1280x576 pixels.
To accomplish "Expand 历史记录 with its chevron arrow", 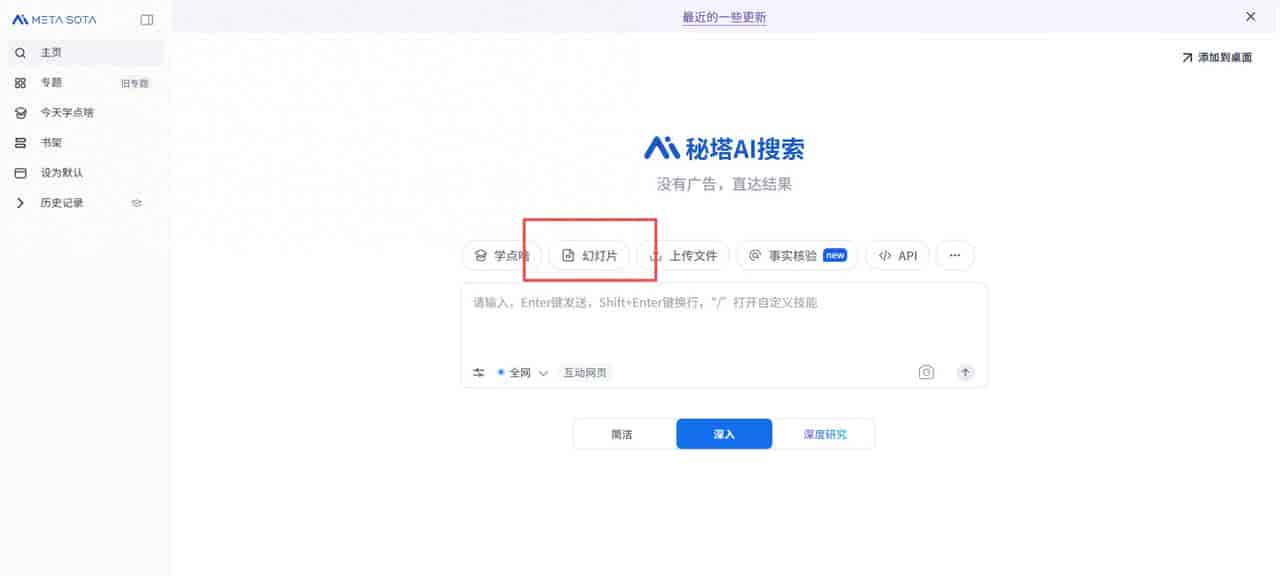I will tap(20, 203).
